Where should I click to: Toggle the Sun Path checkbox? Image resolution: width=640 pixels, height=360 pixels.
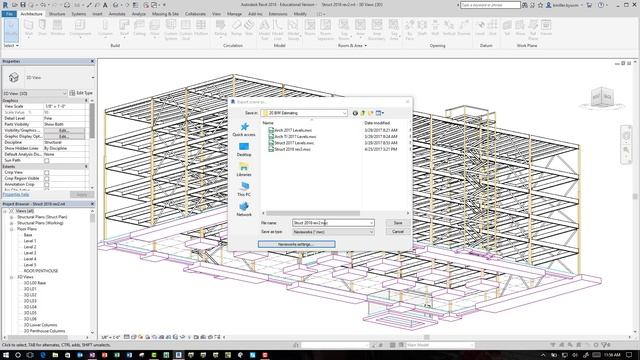click(47, 161)
